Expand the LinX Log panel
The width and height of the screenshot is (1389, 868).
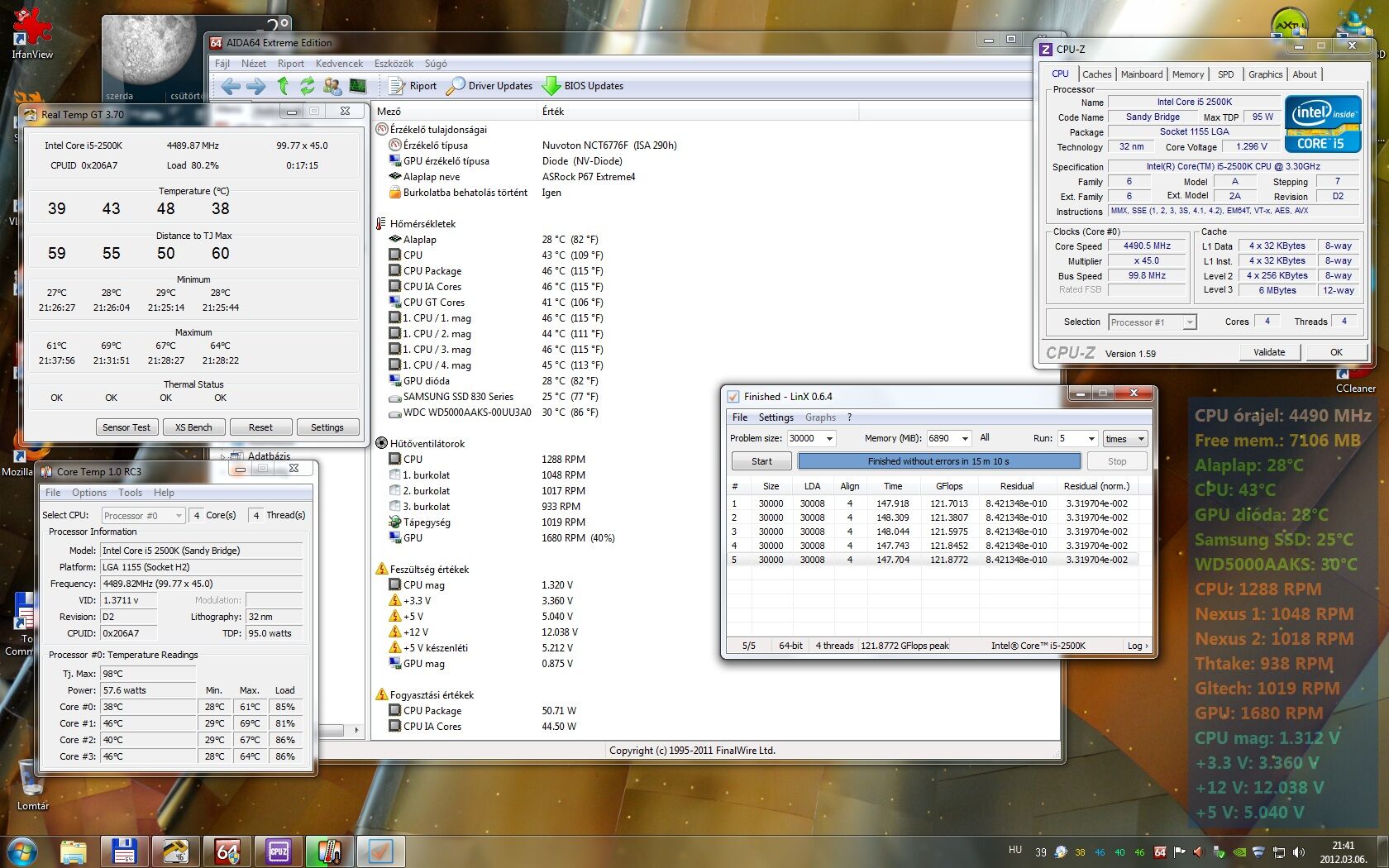point(1138,646)
